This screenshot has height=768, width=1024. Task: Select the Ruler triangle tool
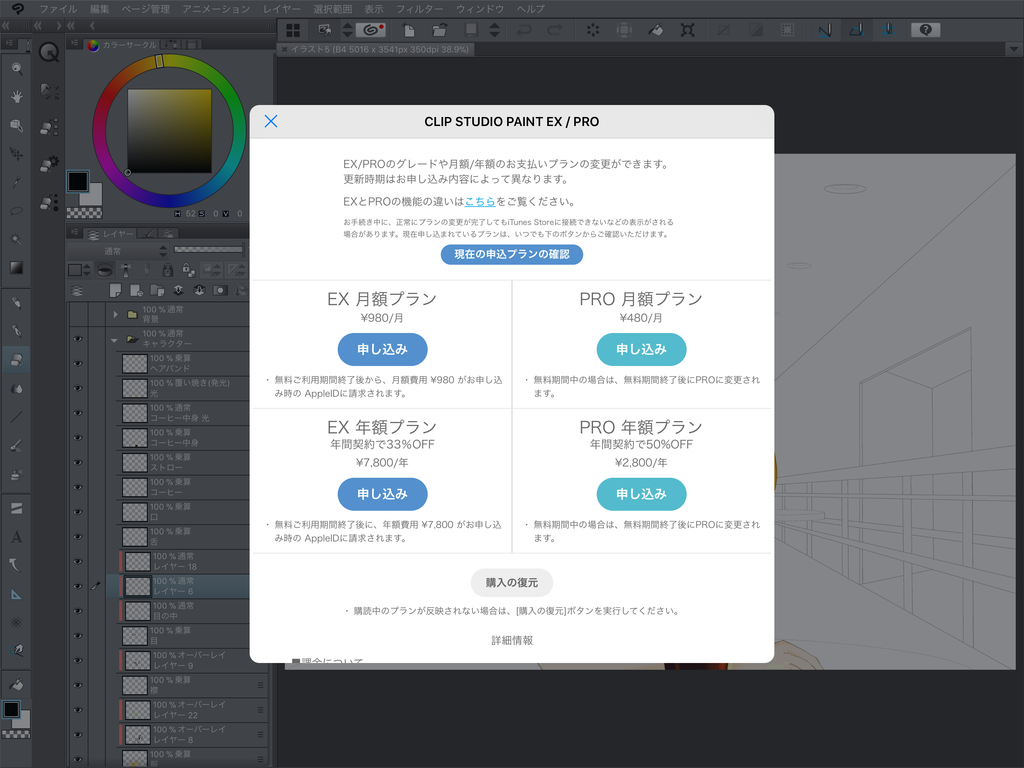tap(16, 594)
